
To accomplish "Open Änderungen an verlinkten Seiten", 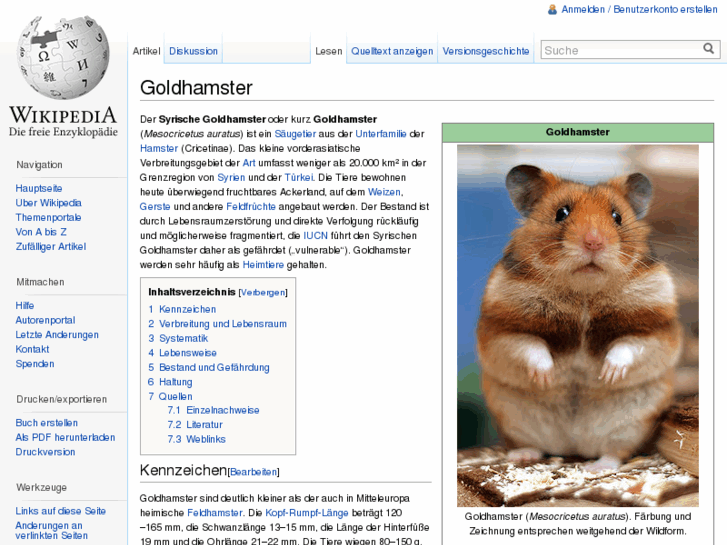I will [x=51, y=531].
